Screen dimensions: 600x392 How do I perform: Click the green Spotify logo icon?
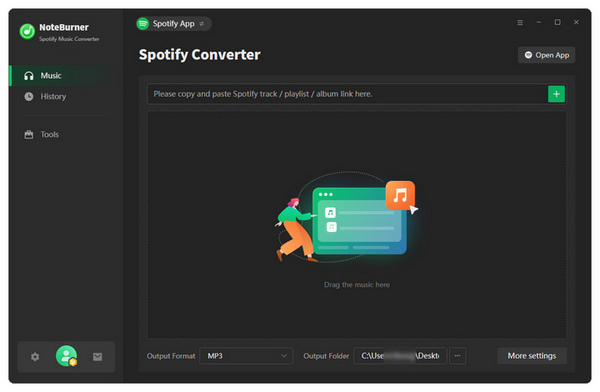[143, 24]
